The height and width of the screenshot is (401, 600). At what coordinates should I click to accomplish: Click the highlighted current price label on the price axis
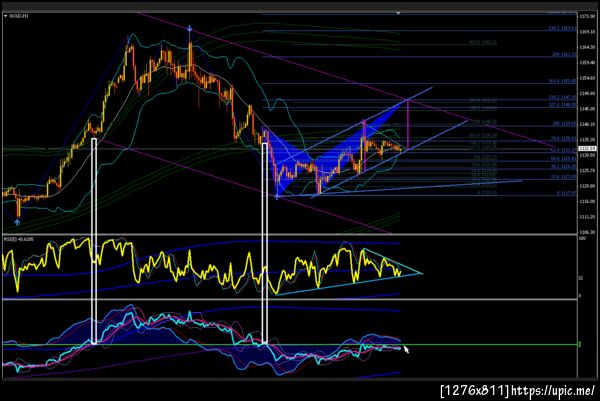[587, 148]
